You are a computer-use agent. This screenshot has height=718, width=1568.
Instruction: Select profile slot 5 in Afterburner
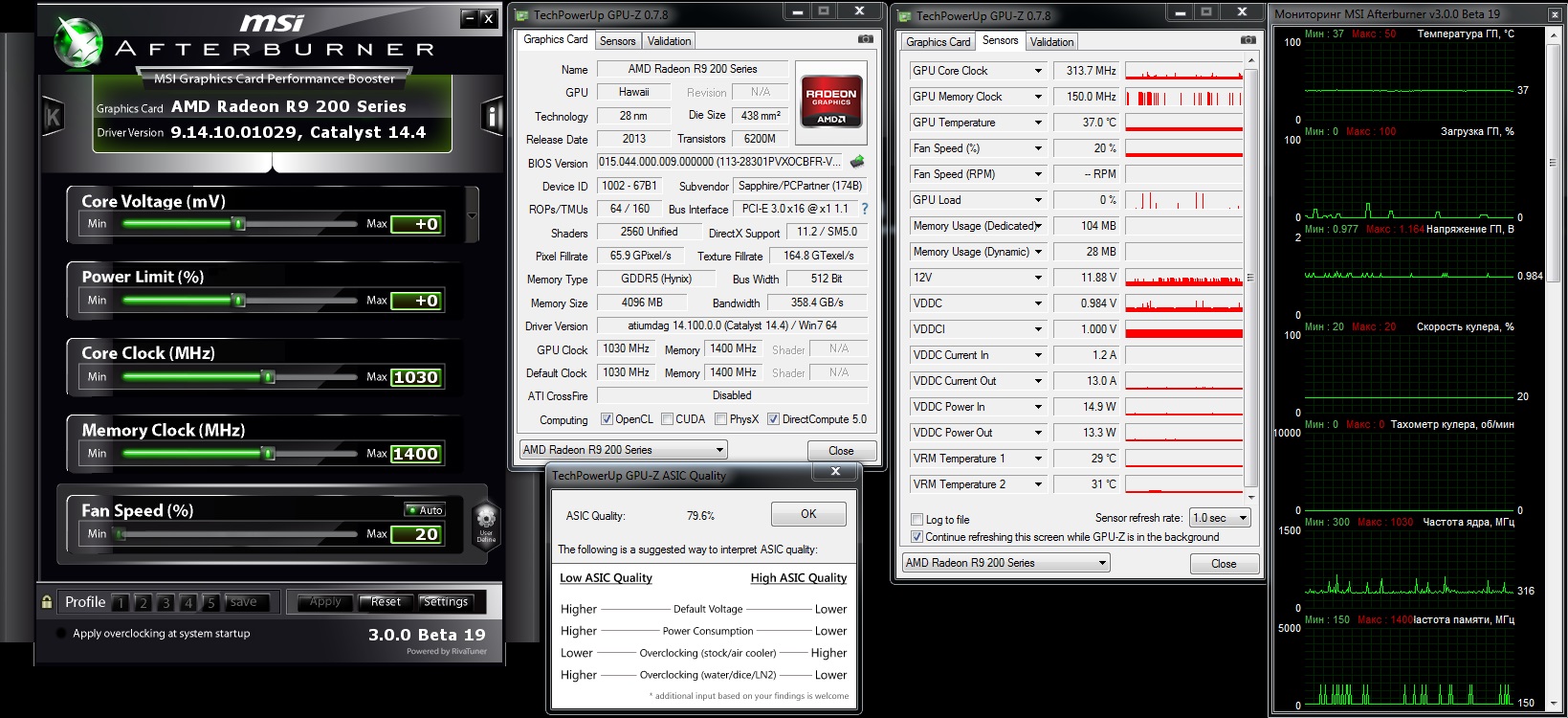pyautogui.click(x=211, y=602)
